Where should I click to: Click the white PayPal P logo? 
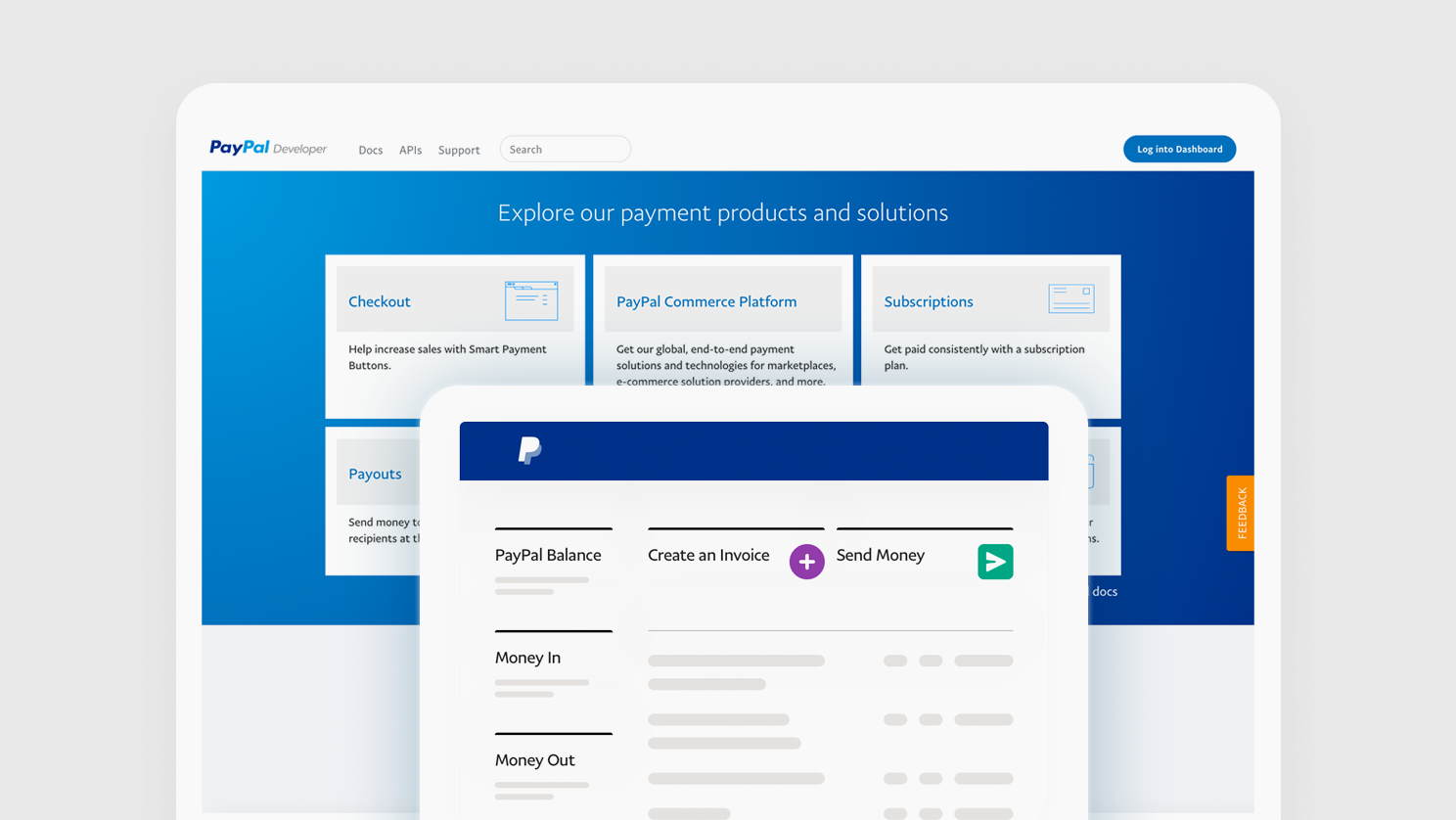point(529,450)
